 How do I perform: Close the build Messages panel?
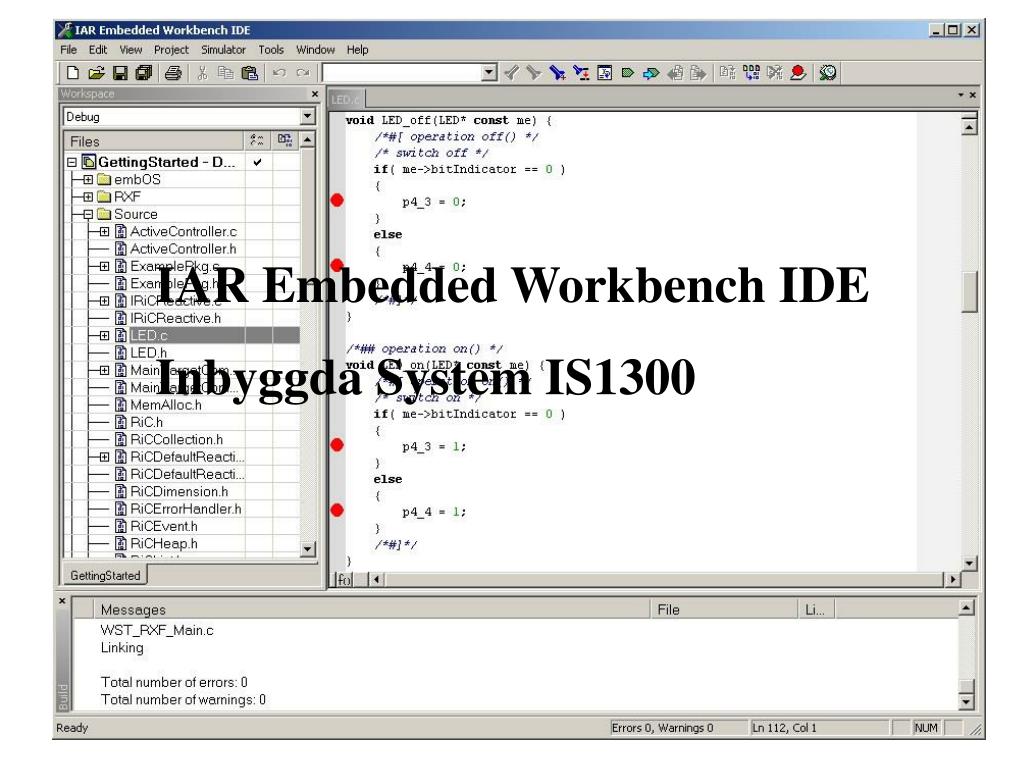click(x=63, y=601)
